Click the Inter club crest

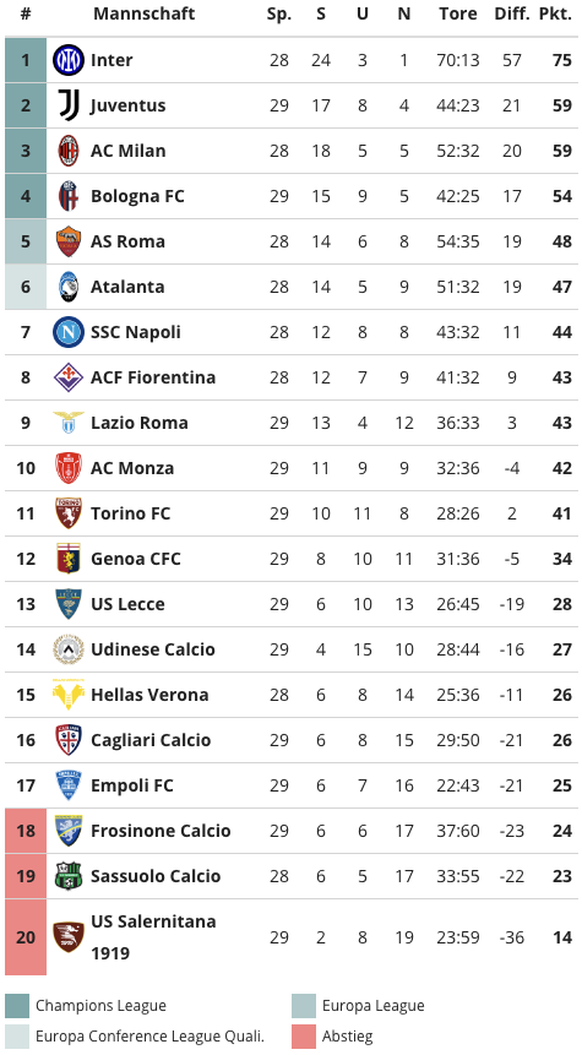point(68,60)
